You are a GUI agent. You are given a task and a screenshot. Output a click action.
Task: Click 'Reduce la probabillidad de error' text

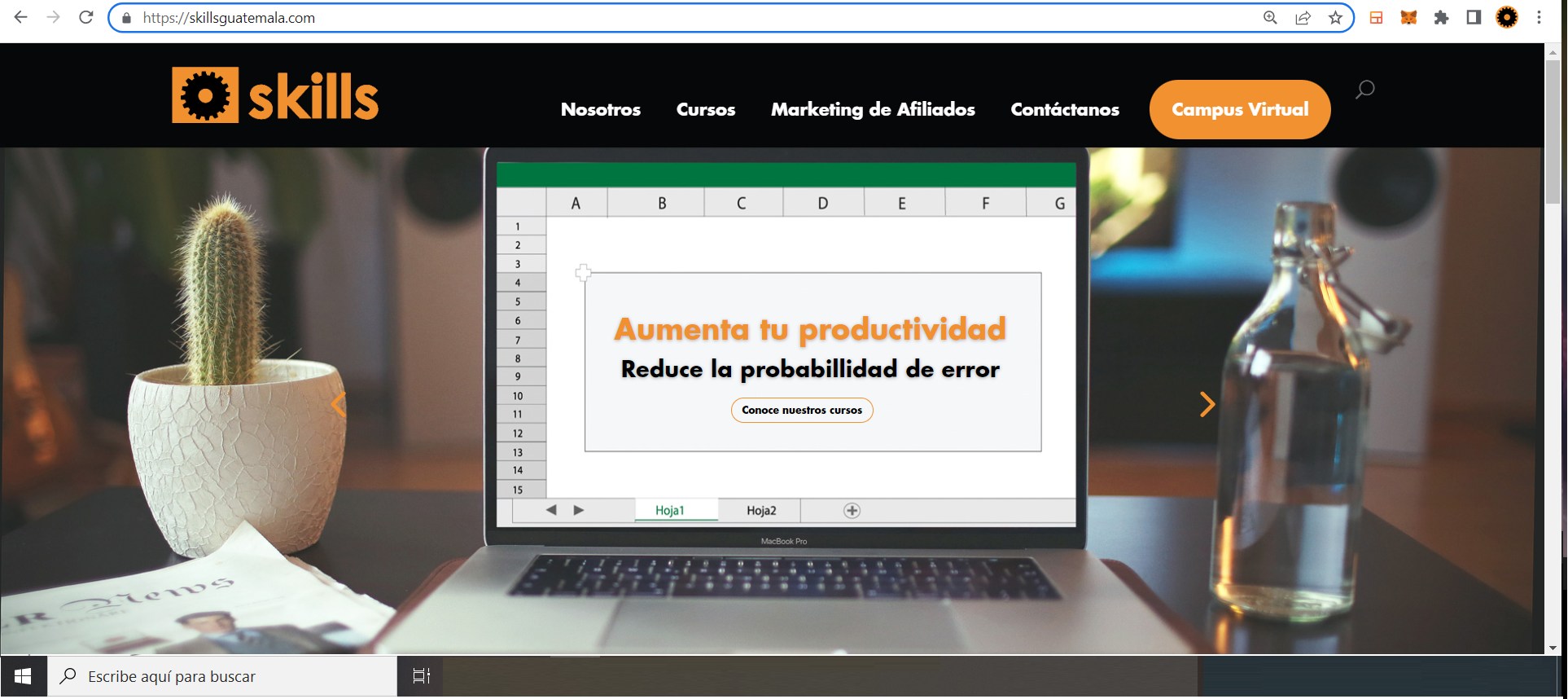810,369
